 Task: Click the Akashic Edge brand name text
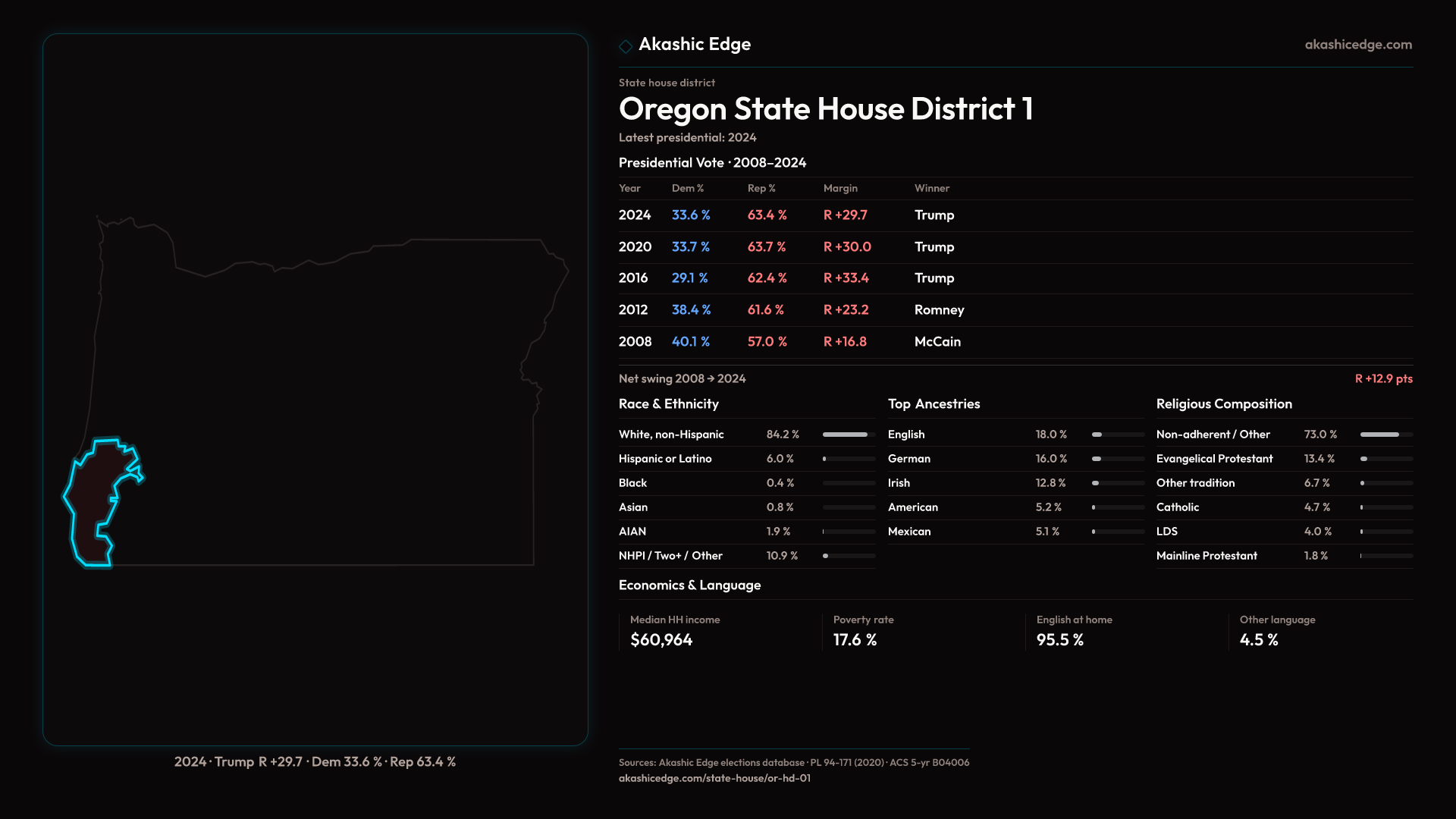[695, 45]
